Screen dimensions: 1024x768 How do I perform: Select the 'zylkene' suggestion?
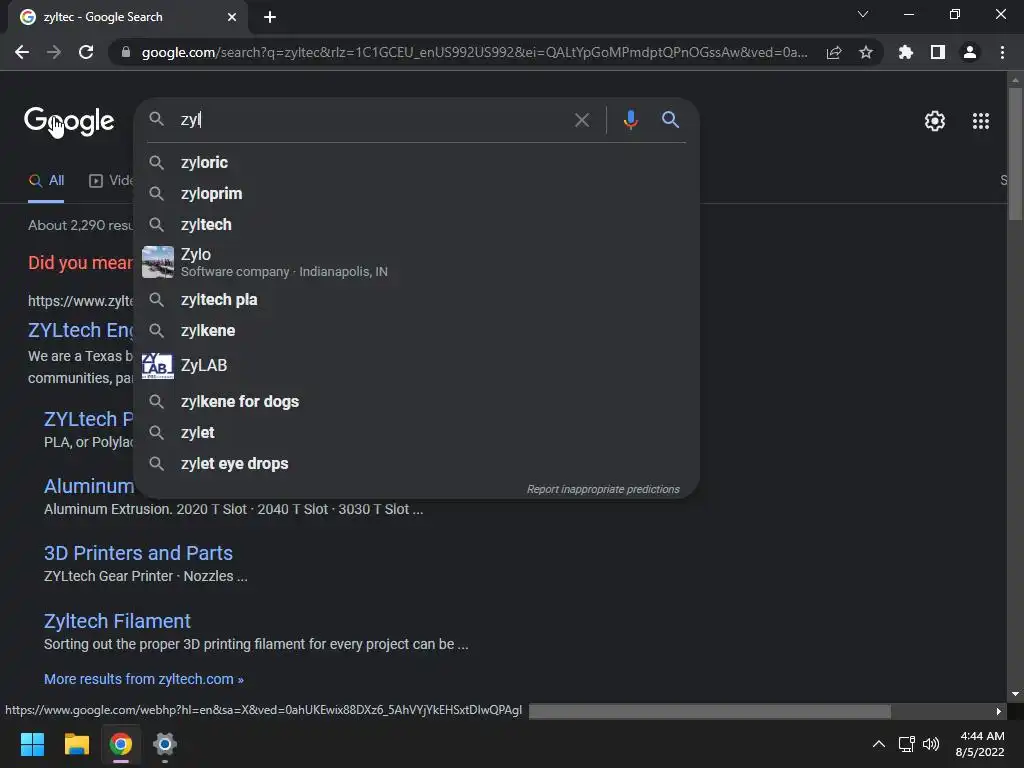[x=416, y=330]
